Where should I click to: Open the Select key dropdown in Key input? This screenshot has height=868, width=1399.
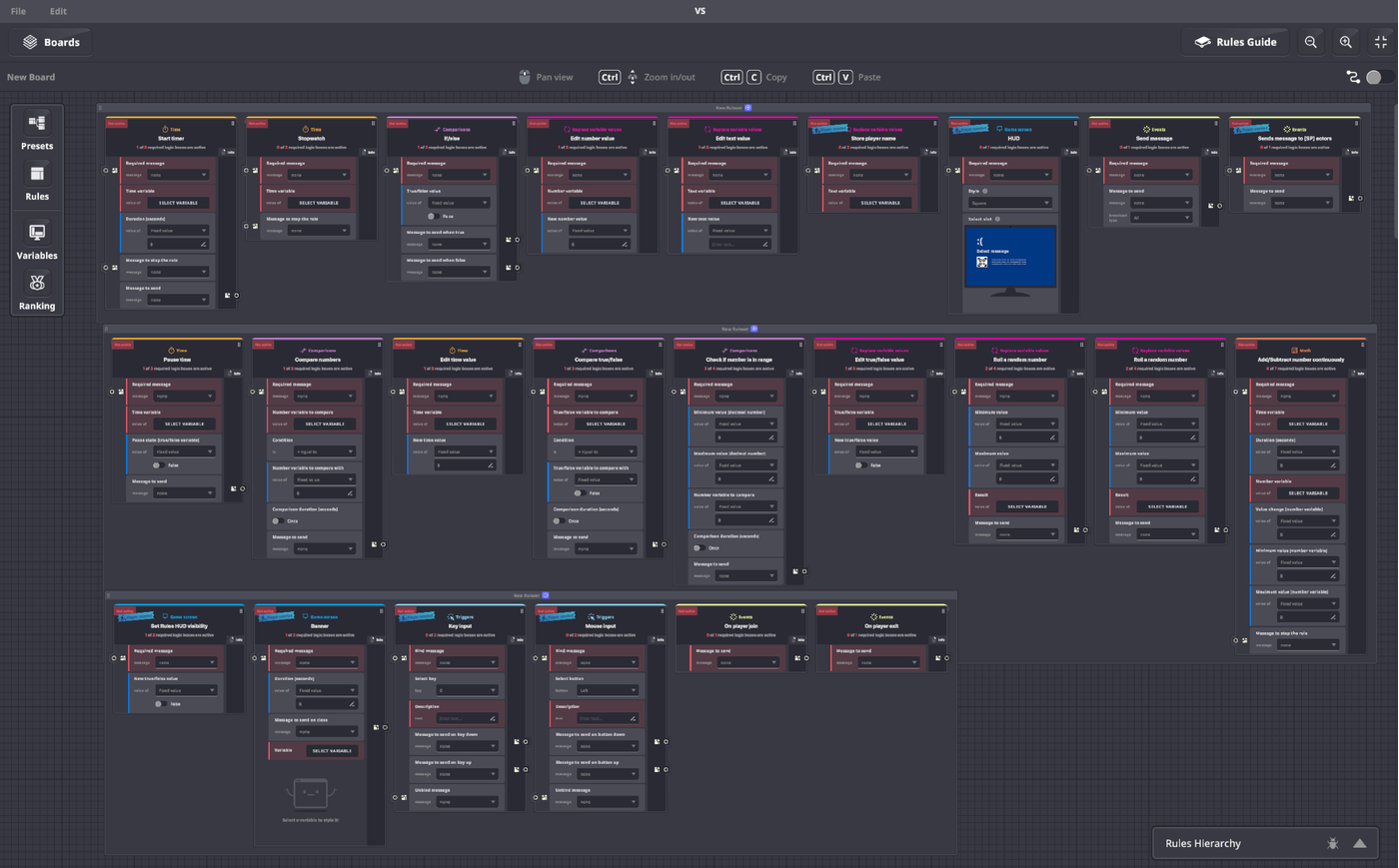(467, 690)
